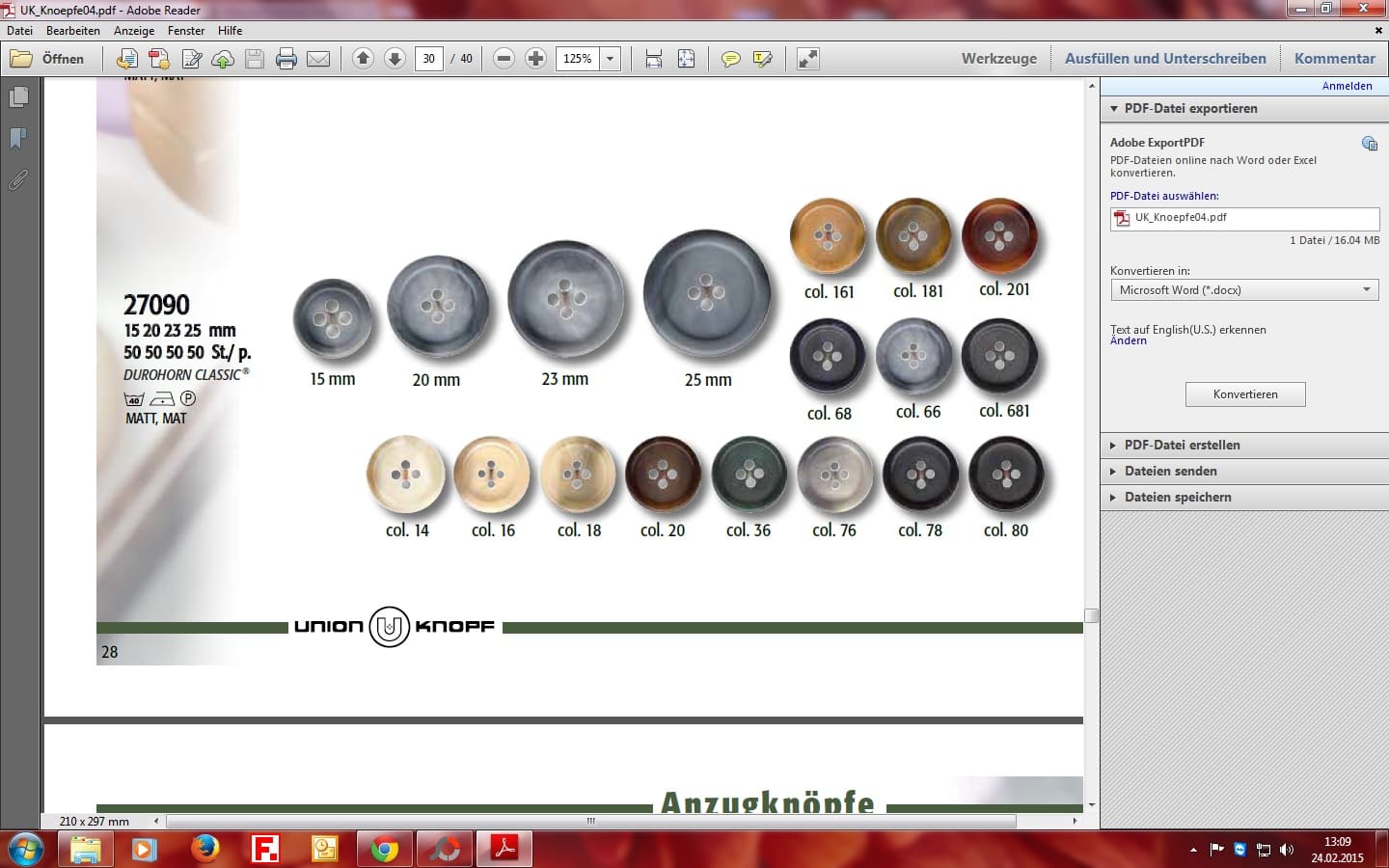This screenshot has height=868, width=1389.
Task: Click the highlight text icon
Action: [762, 59]
